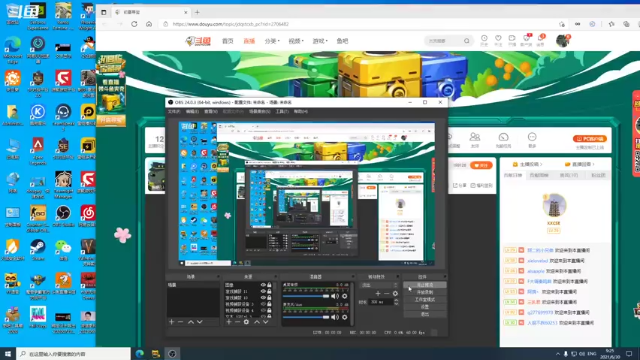Adjust the microphone/Aux volume slider
Image resolution: width=640 pixels, height=360 pixels.
point(306,317)
